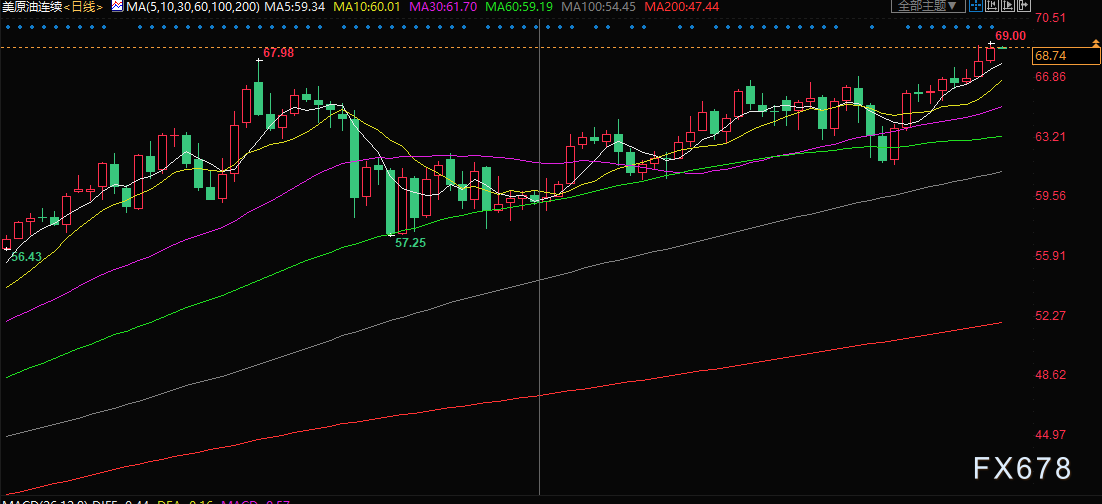Switch period via the <日线> label

[83, 7]
